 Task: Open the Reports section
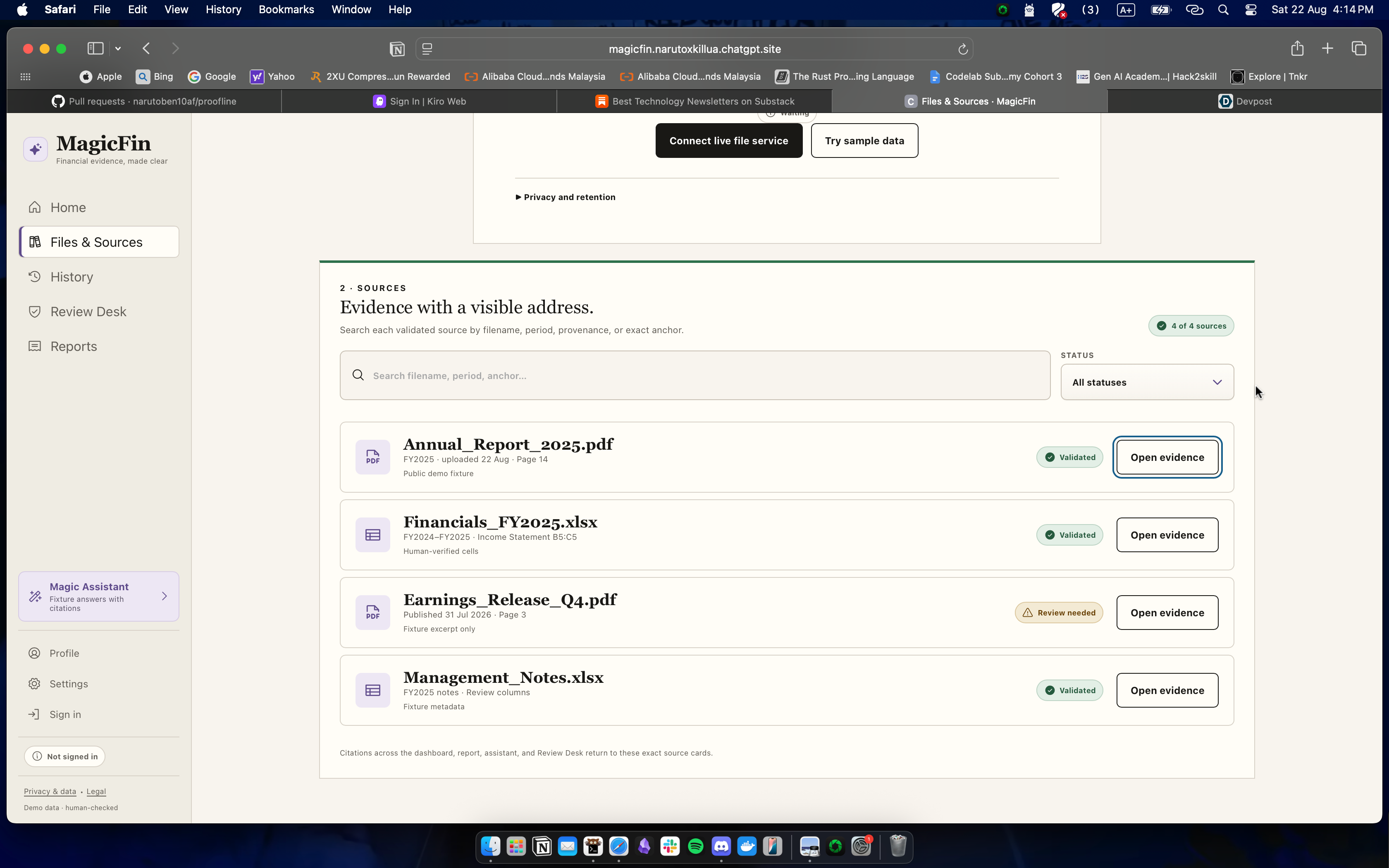tap(99, 346)
